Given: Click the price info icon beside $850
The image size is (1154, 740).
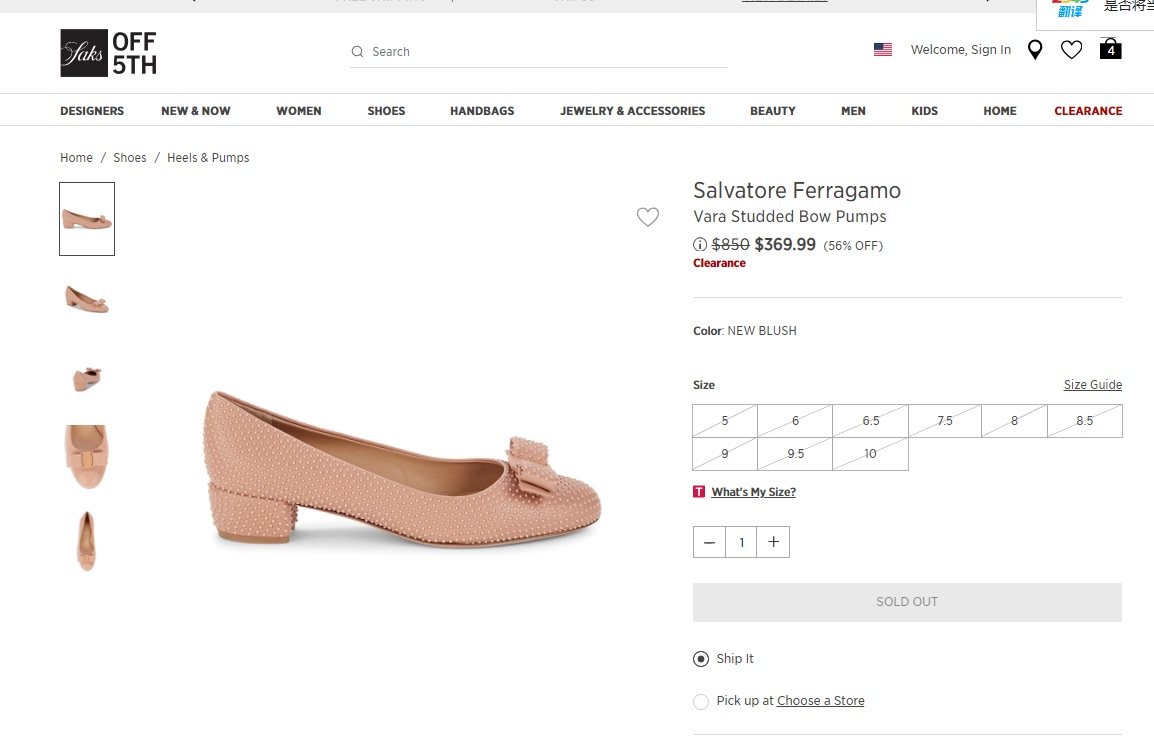Looking at the screenshot, I should point(700,245).
